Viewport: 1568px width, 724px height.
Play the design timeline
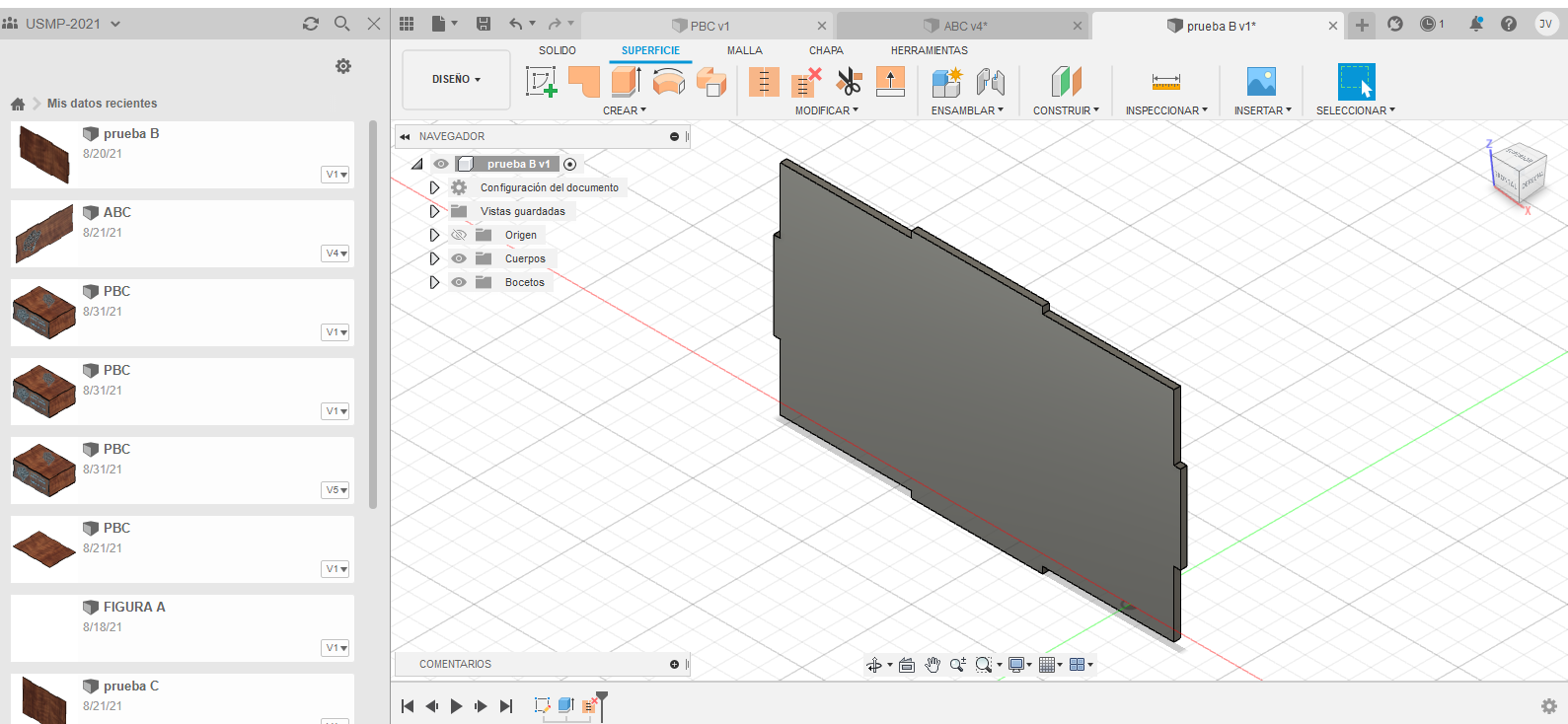tap(456, 706)
